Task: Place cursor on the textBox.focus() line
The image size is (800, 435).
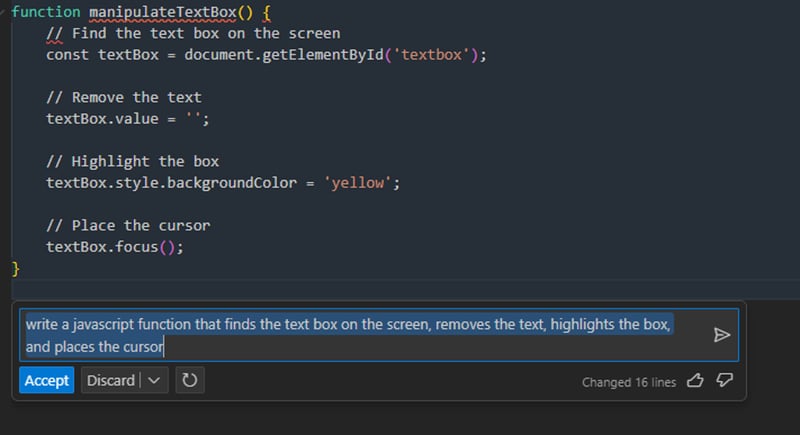Action: 115,247
